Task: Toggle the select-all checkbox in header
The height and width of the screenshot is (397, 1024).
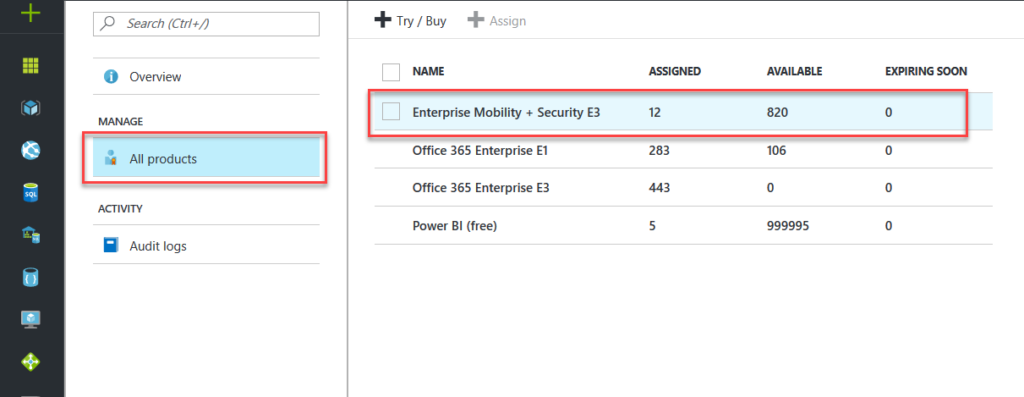Action: point(391,72)
